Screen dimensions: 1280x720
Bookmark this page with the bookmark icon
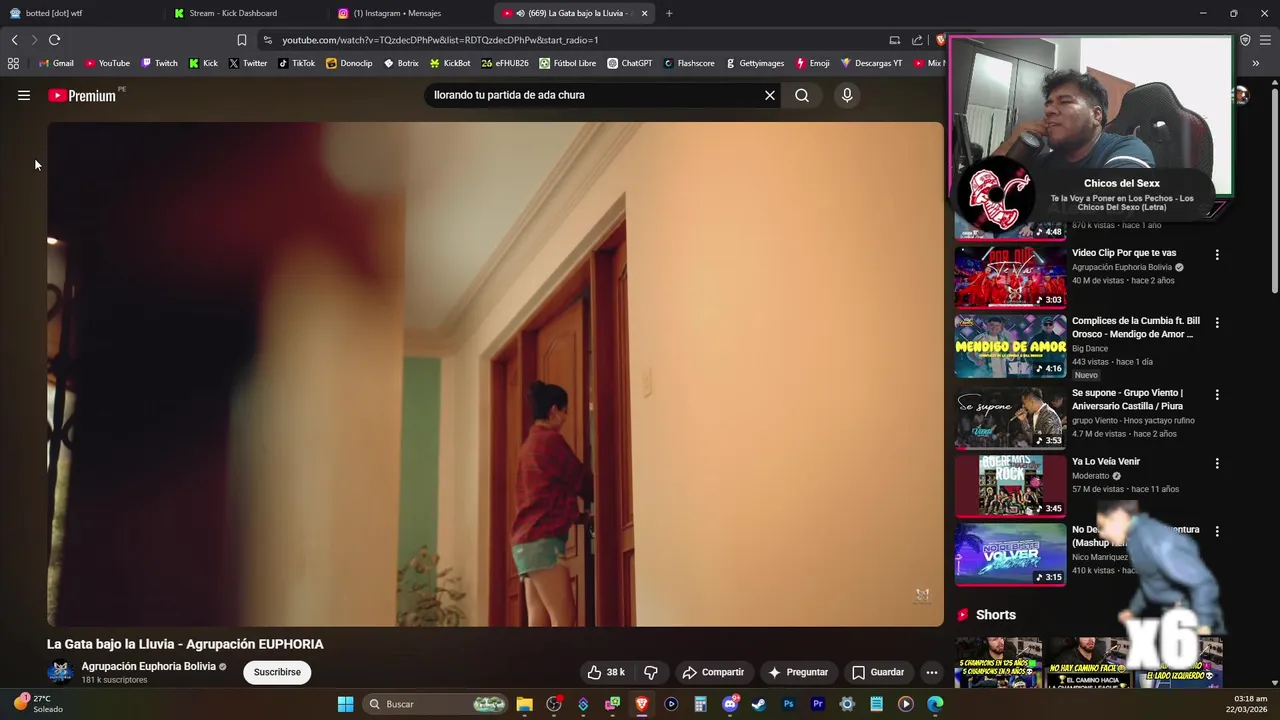241,40
